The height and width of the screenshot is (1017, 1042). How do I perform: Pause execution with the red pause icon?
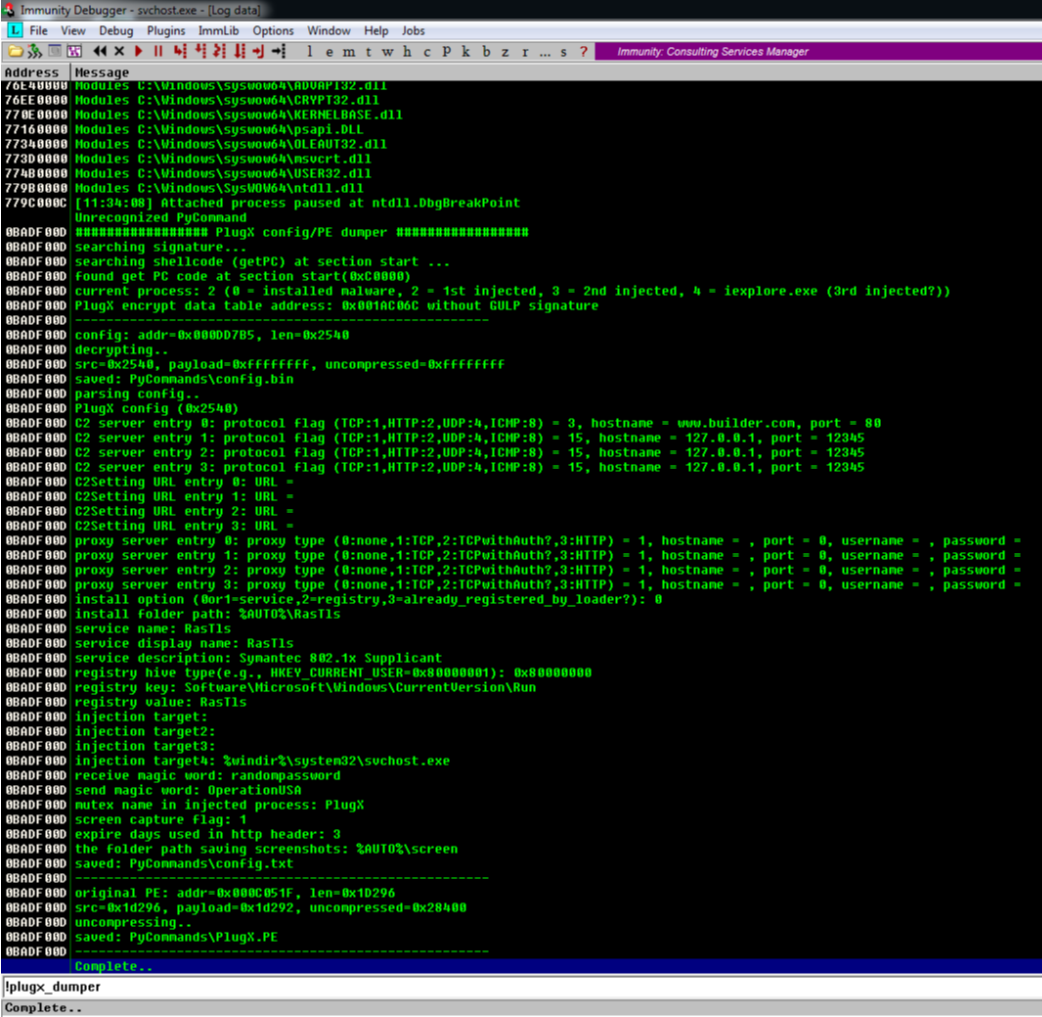[x=158, y=51]
